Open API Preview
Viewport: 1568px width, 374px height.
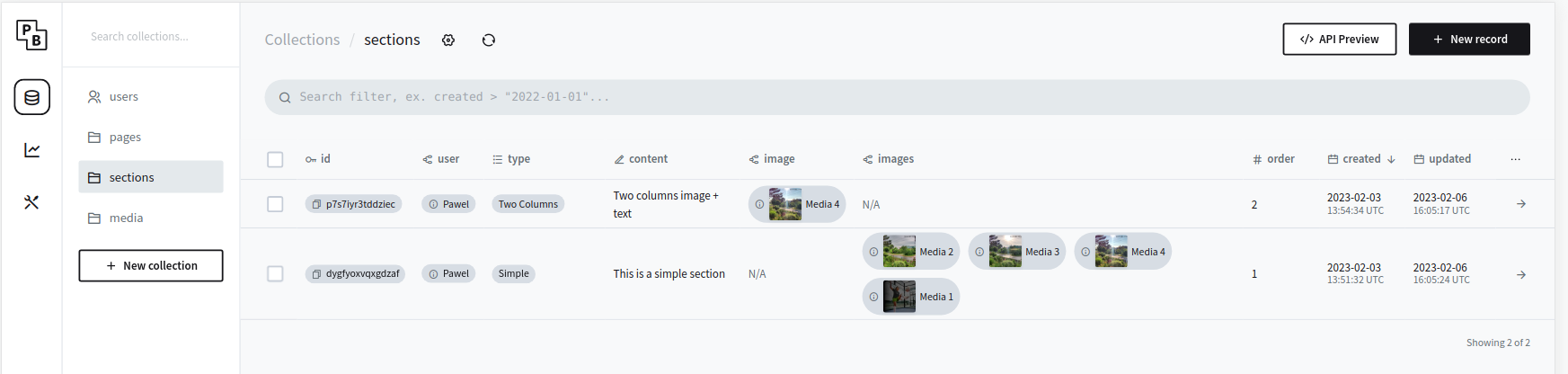[x=1339, y=40]
